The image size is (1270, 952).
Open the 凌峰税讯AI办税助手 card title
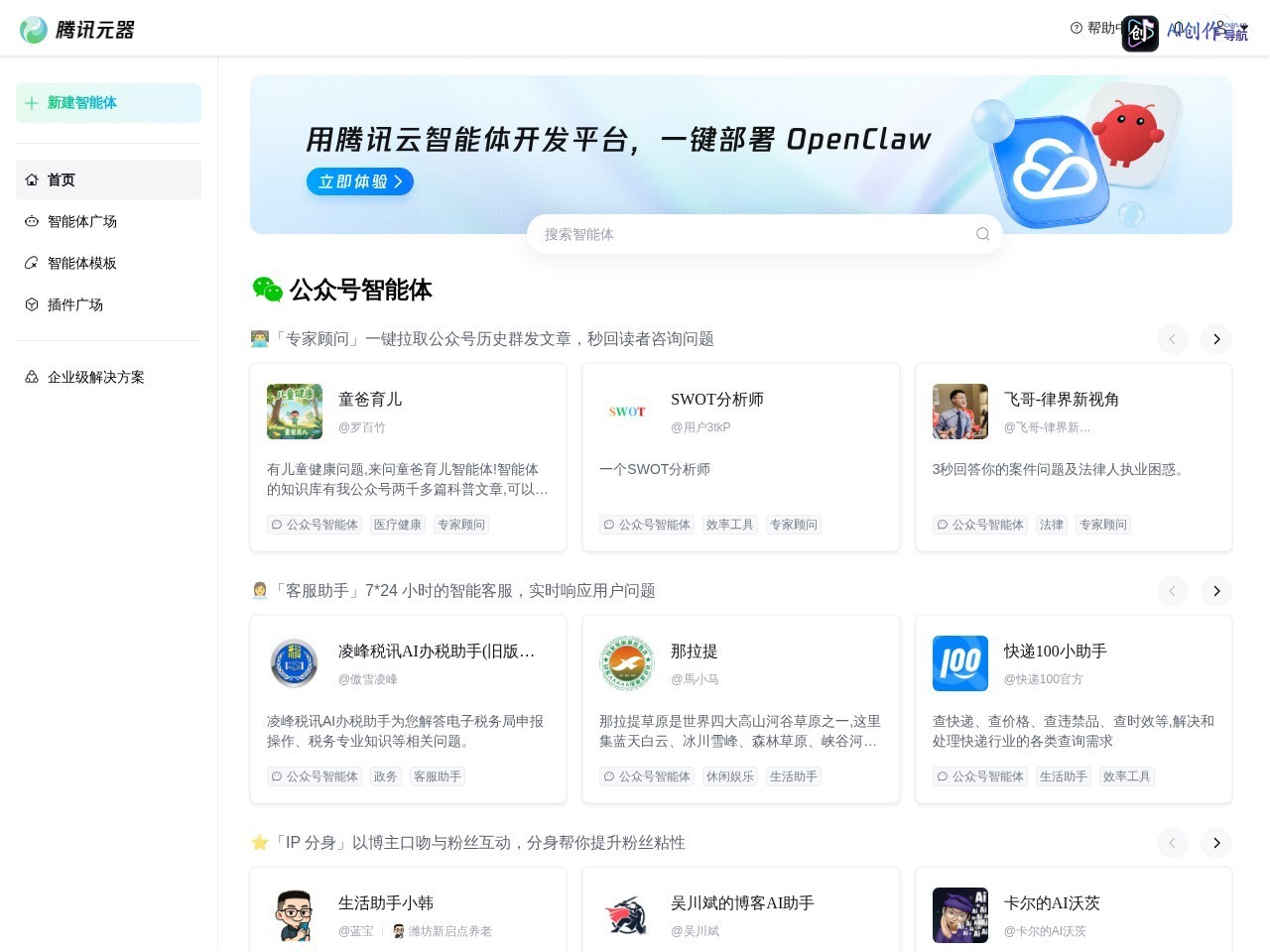click(437, 652)
